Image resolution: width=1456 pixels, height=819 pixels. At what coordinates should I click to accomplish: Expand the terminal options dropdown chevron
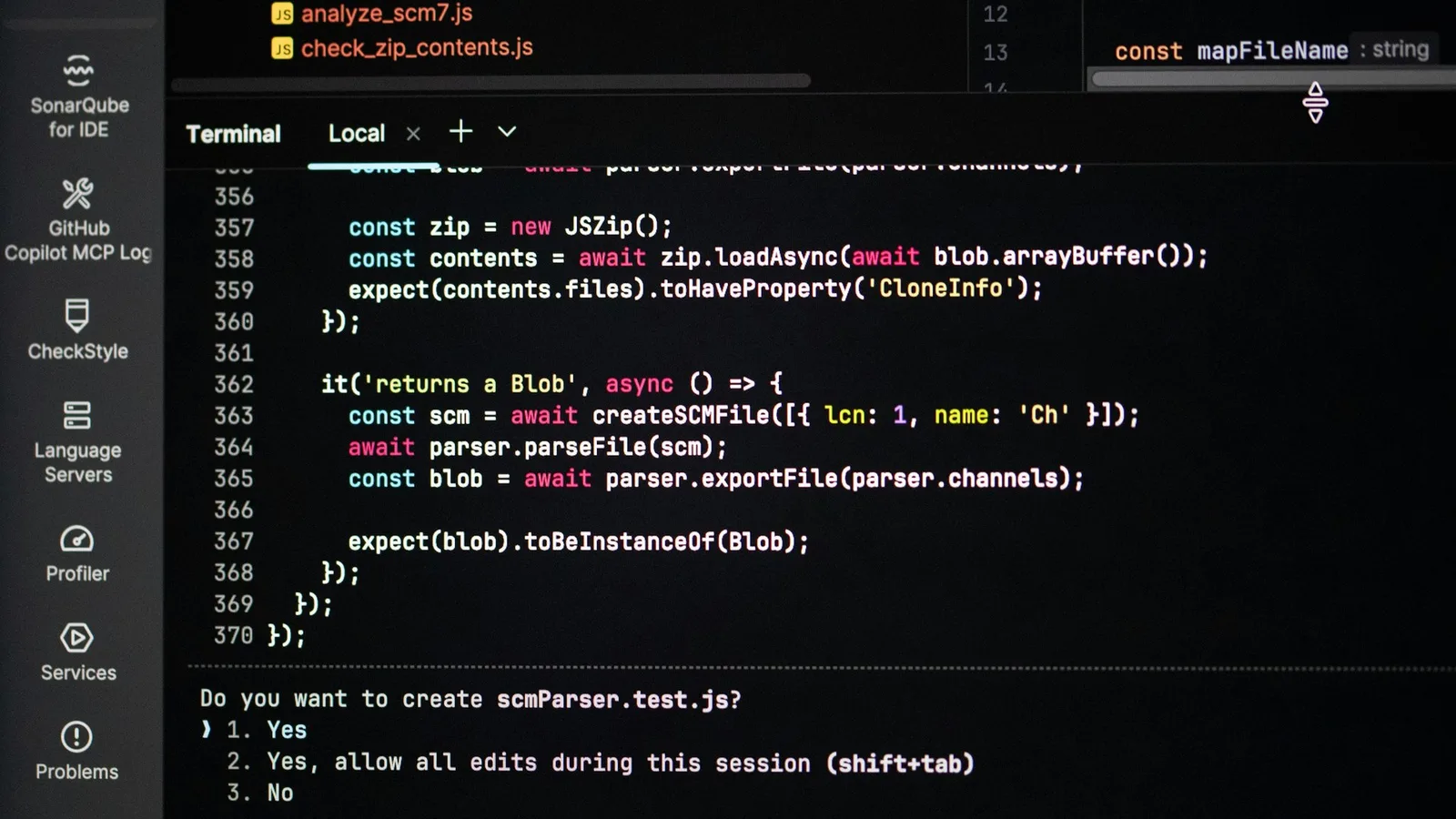point(507,132)
